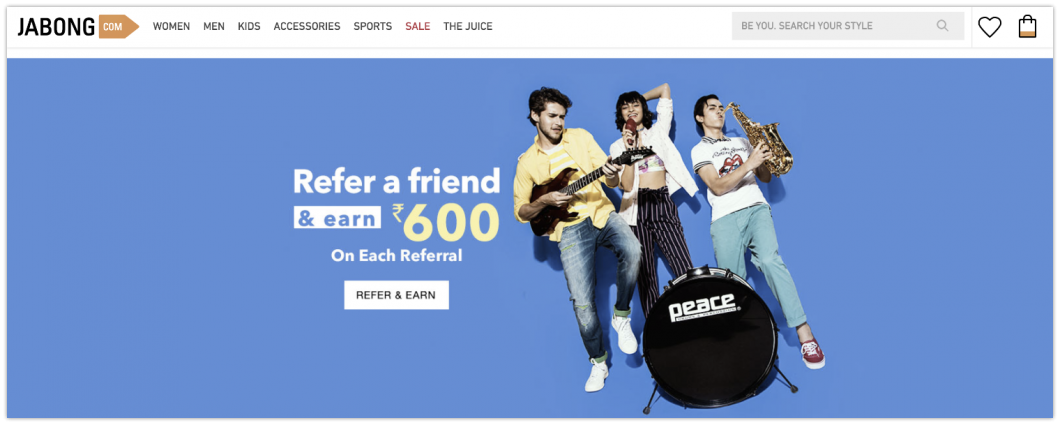Open the MEN category menu
This screenshot has height=425, width=1060.
pyautogui.click(x=214, y=26)
